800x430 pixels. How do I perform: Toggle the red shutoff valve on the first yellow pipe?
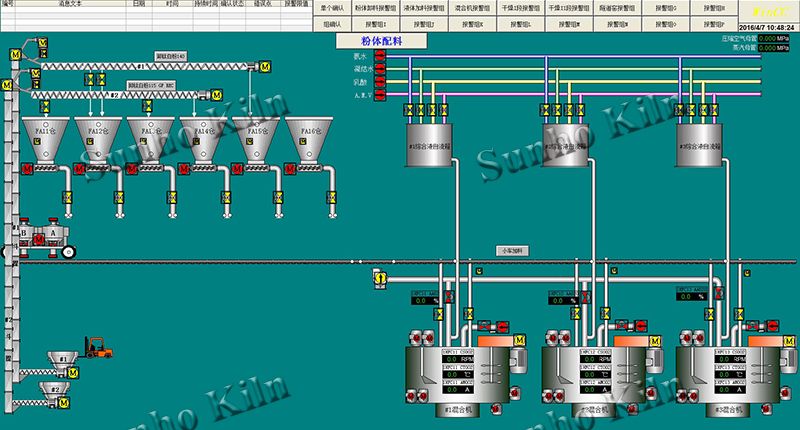click(x=380, y=69)
